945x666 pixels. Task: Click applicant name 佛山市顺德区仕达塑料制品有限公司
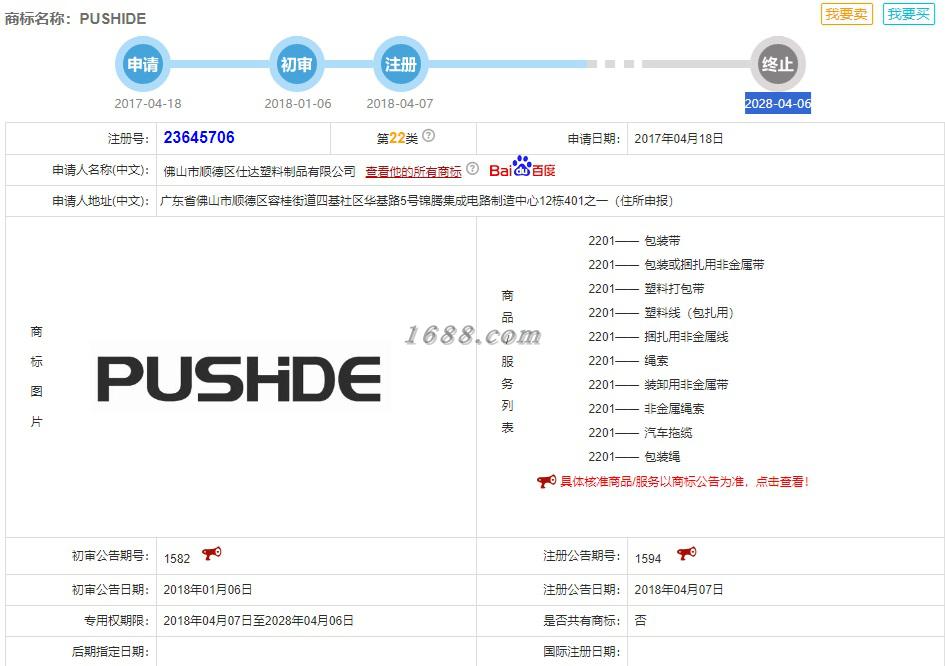click(x=260, y=172)
